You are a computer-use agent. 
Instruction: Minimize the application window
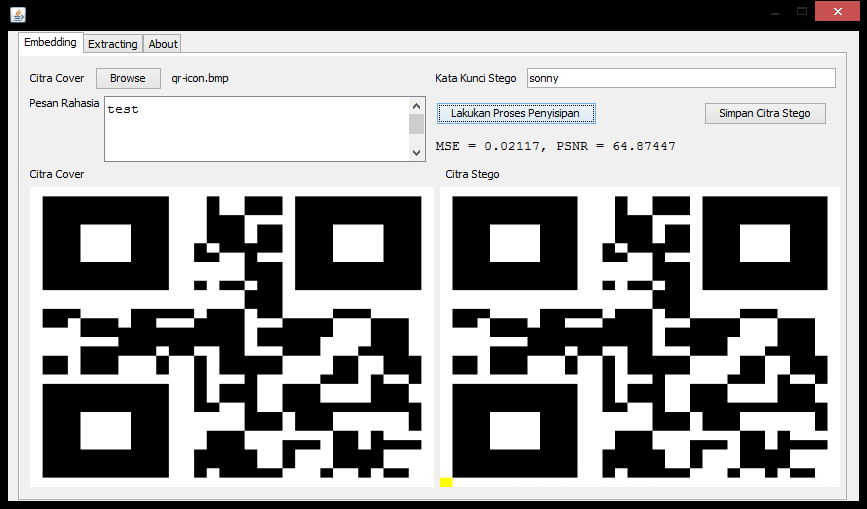[773, 11]
